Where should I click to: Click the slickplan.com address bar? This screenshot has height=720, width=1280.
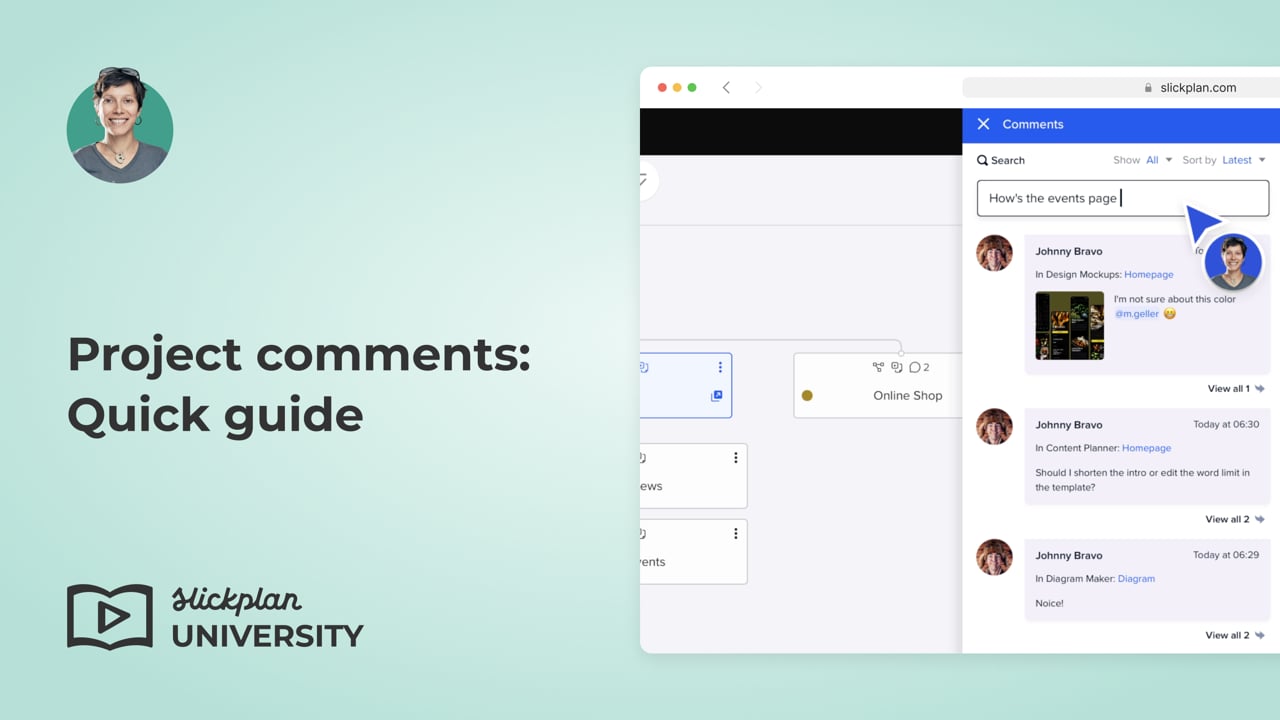[1121, 88]
